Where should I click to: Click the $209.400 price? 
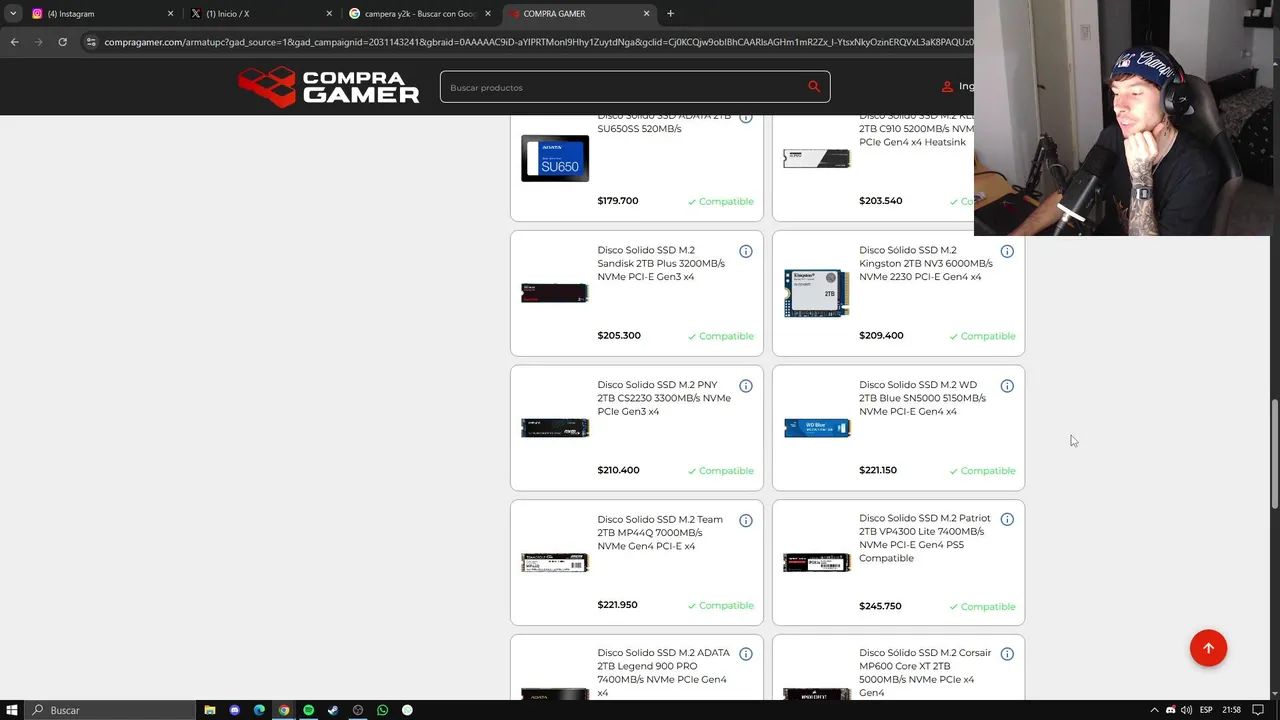881,336
